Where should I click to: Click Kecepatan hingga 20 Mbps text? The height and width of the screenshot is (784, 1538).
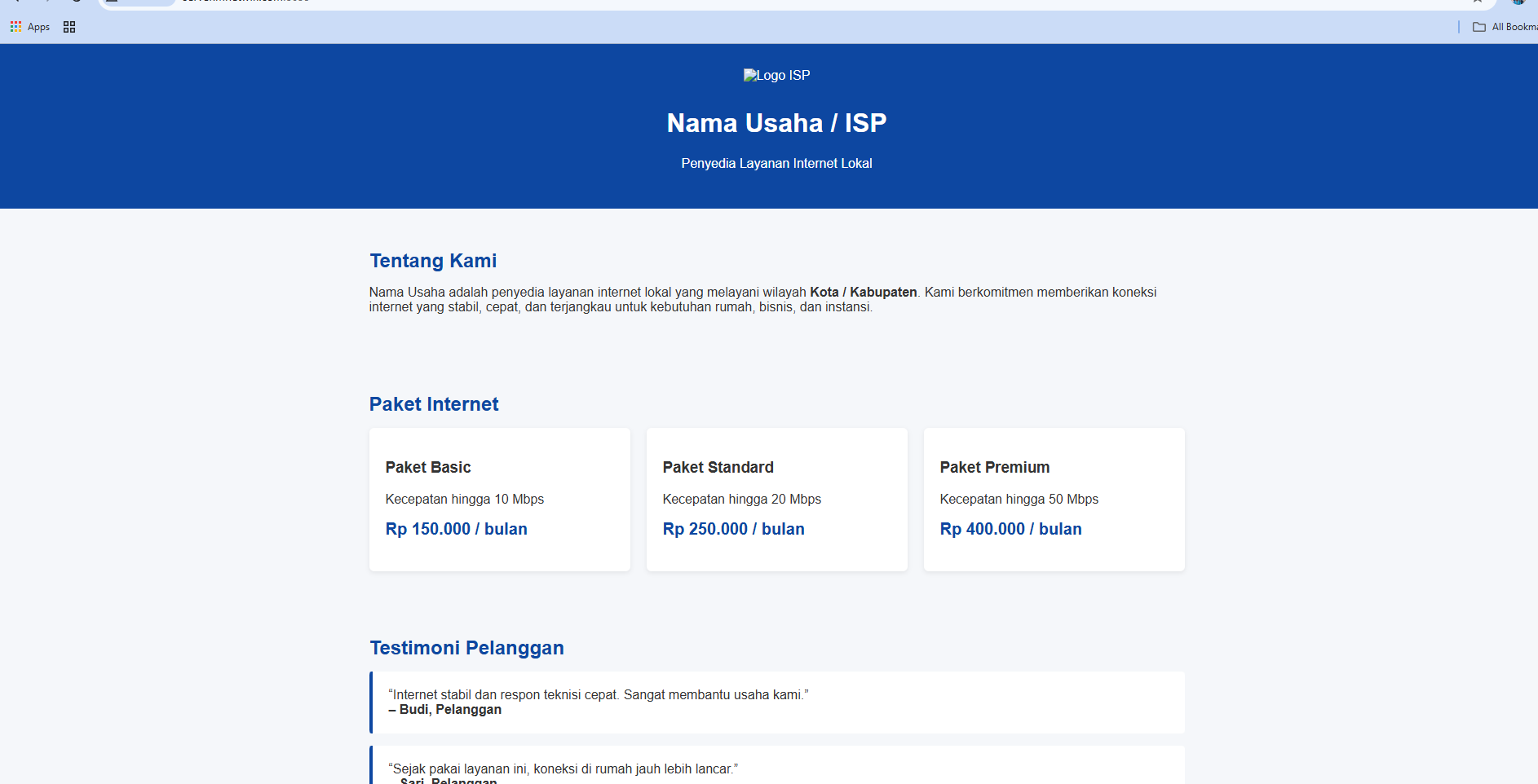click(x=741, y=499)
